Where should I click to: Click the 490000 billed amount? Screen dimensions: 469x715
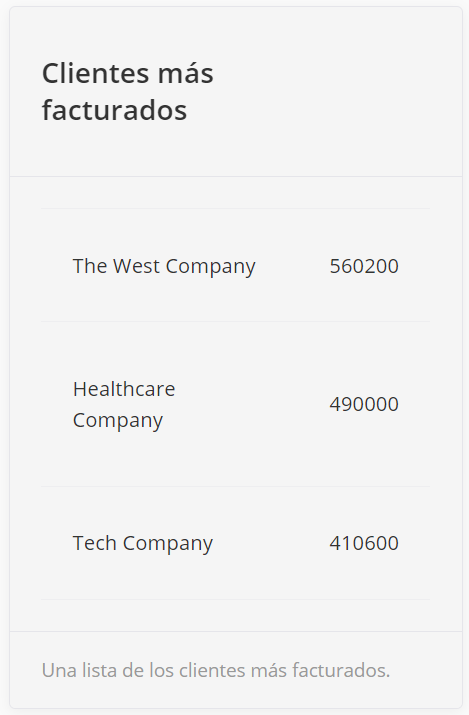click(364, 404)
